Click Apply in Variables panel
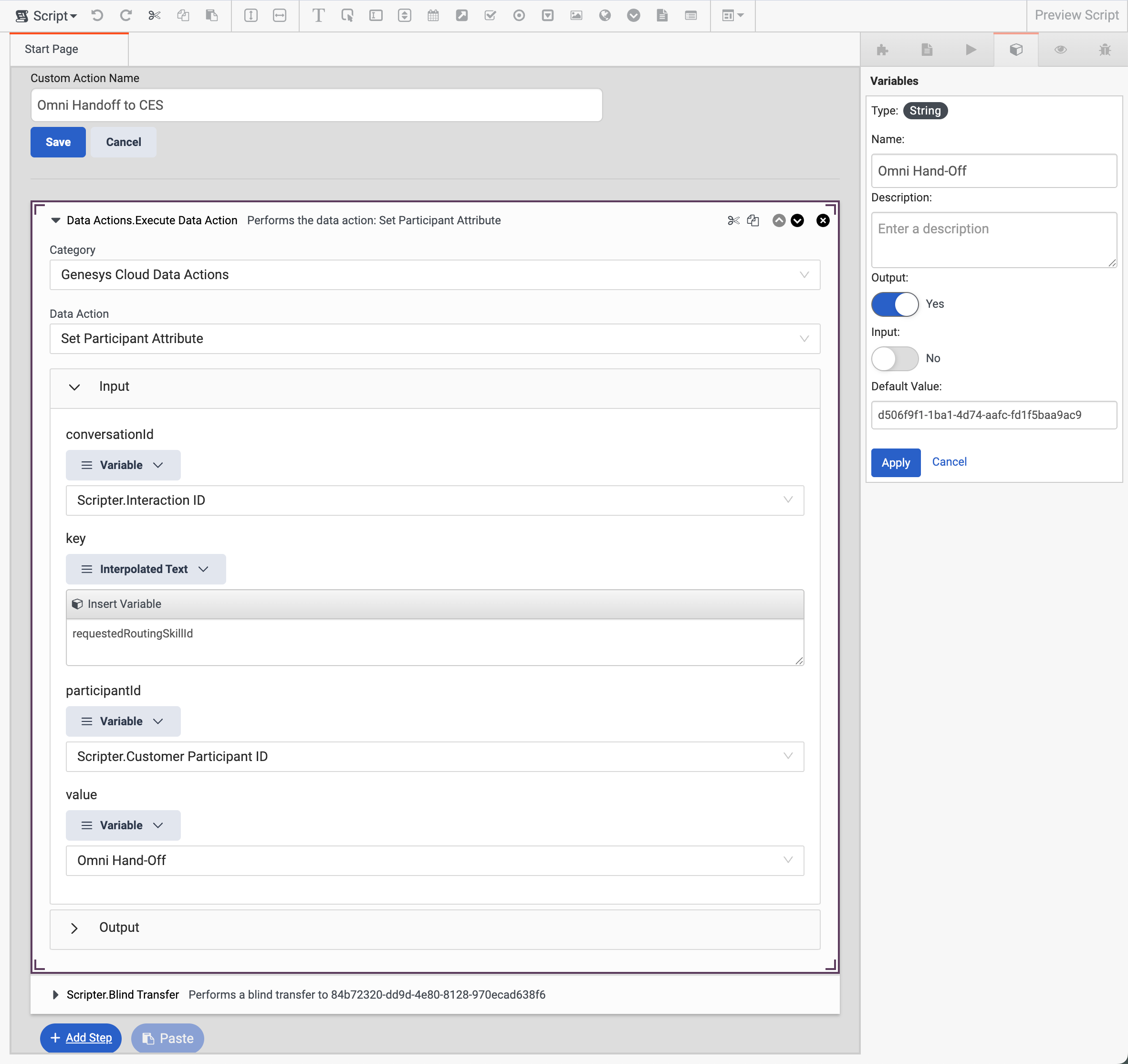Viewport: 1128px width, 1064px height. (x=895, y=463)
